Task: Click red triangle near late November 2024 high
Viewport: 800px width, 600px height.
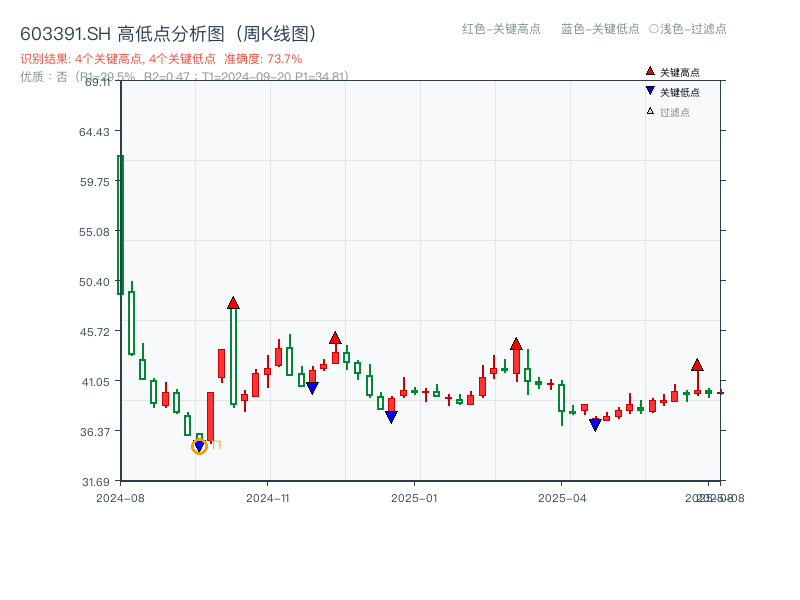Action: tap(335, 338)
